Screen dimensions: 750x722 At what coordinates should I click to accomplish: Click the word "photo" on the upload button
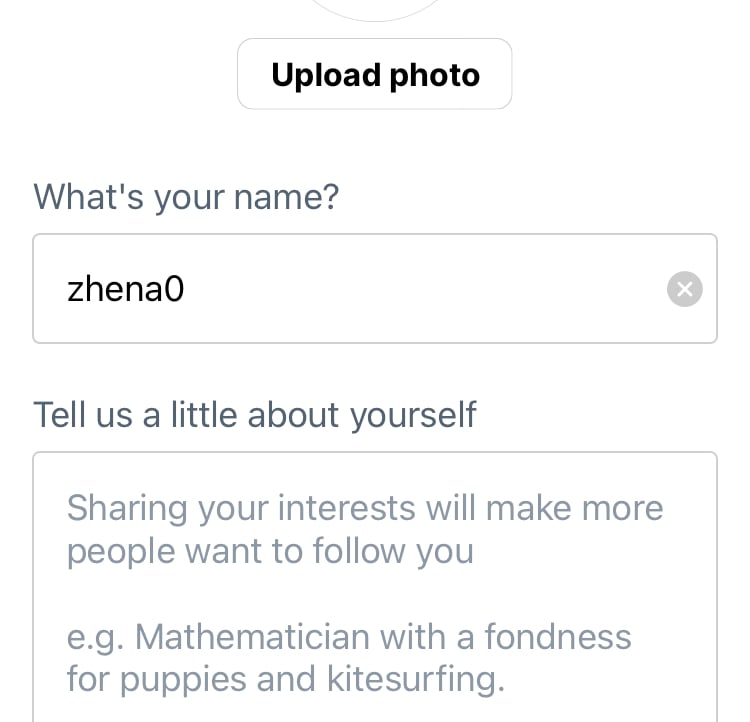click(x=435, y=75)
